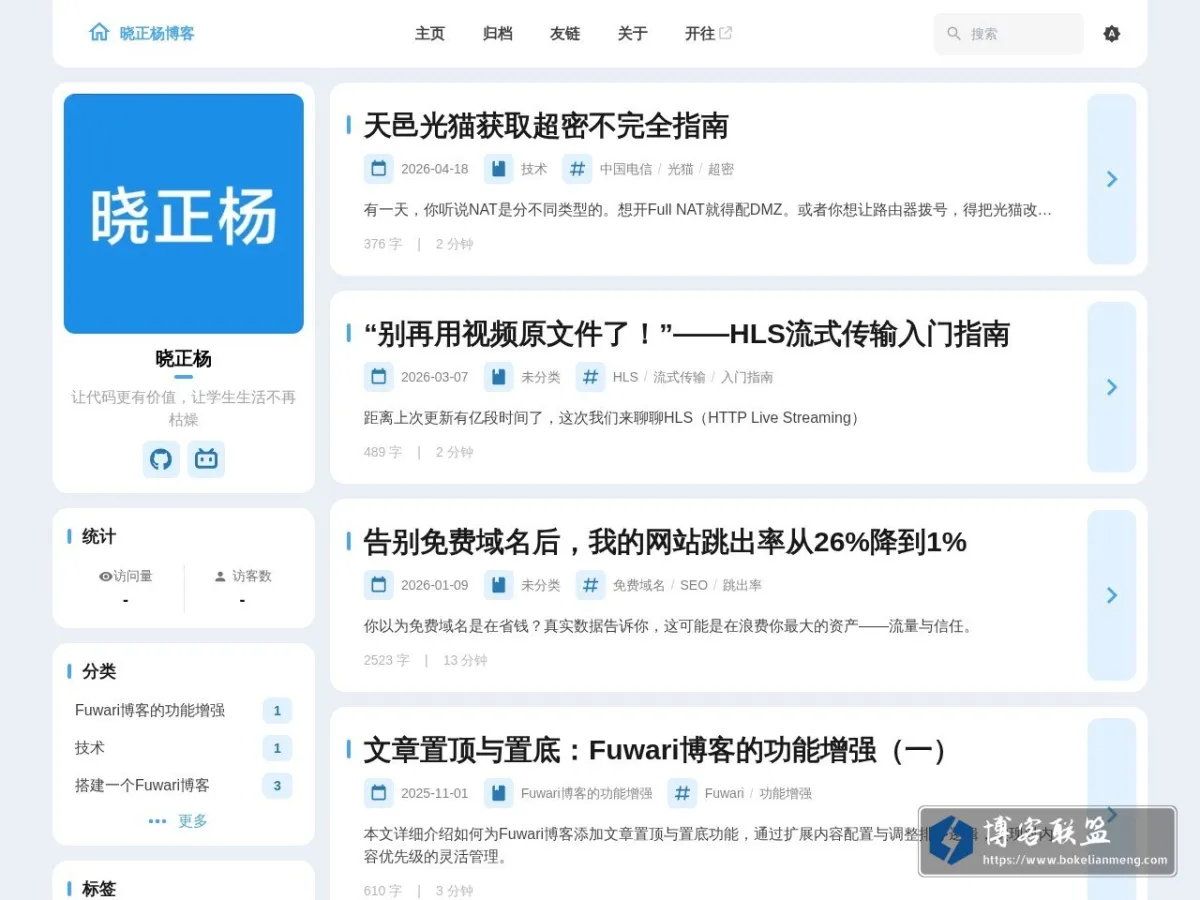
Task: Click the category icon beside 未分类 in 免费域名 post
Action: (498, 585)
